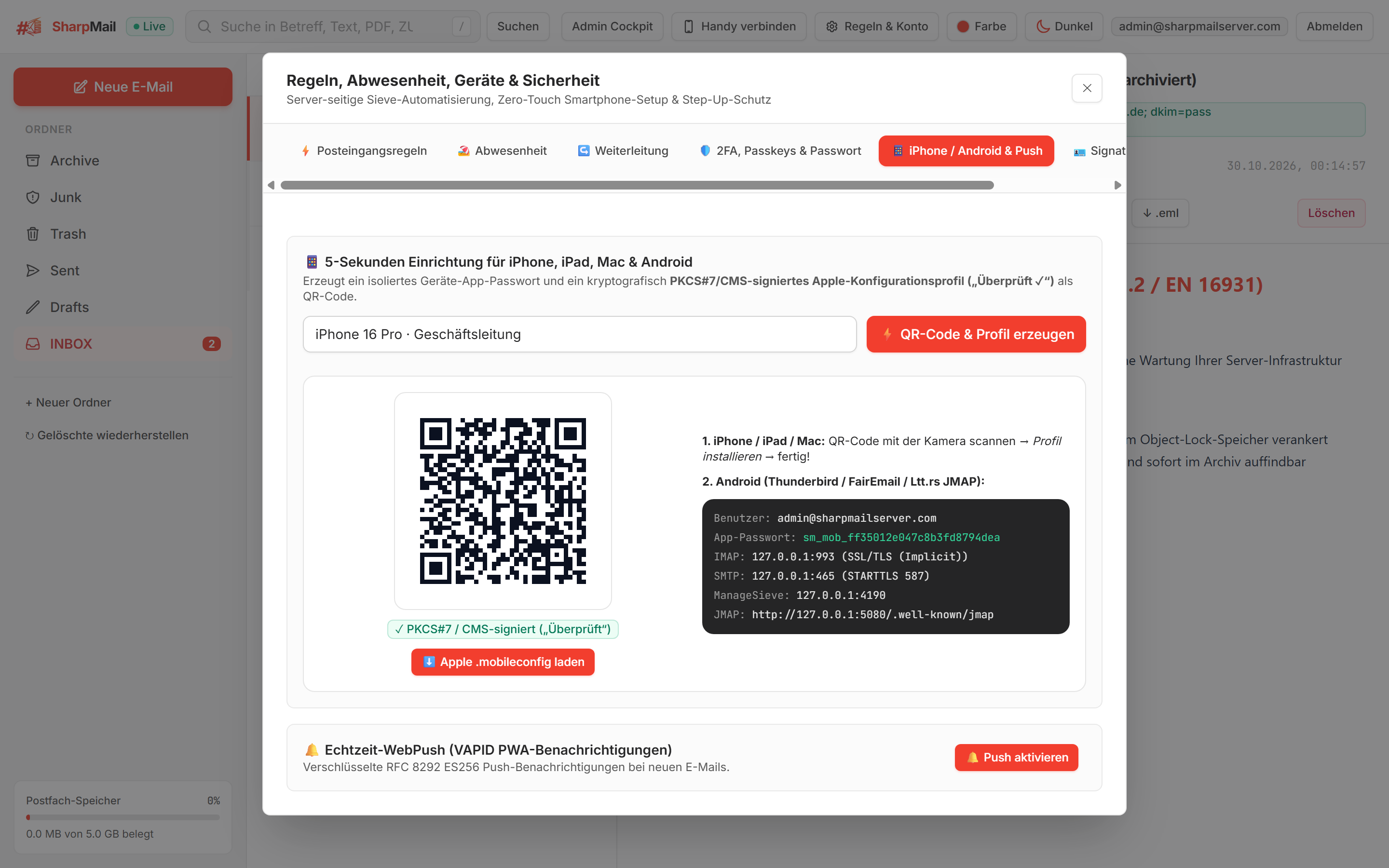
Task: Click the slash shortcut badge in search
Action: click(x=461, y=27)
